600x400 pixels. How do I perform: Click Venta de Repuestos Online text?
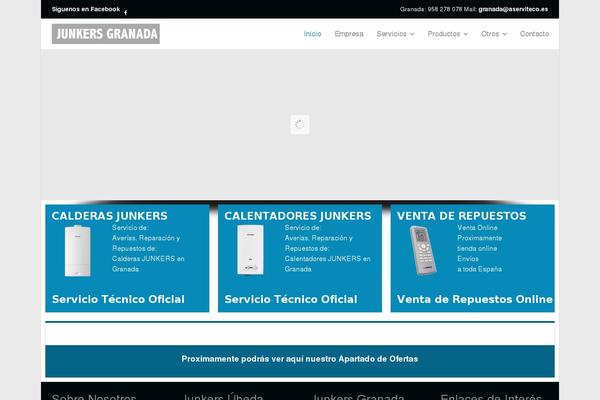point(475,299)
